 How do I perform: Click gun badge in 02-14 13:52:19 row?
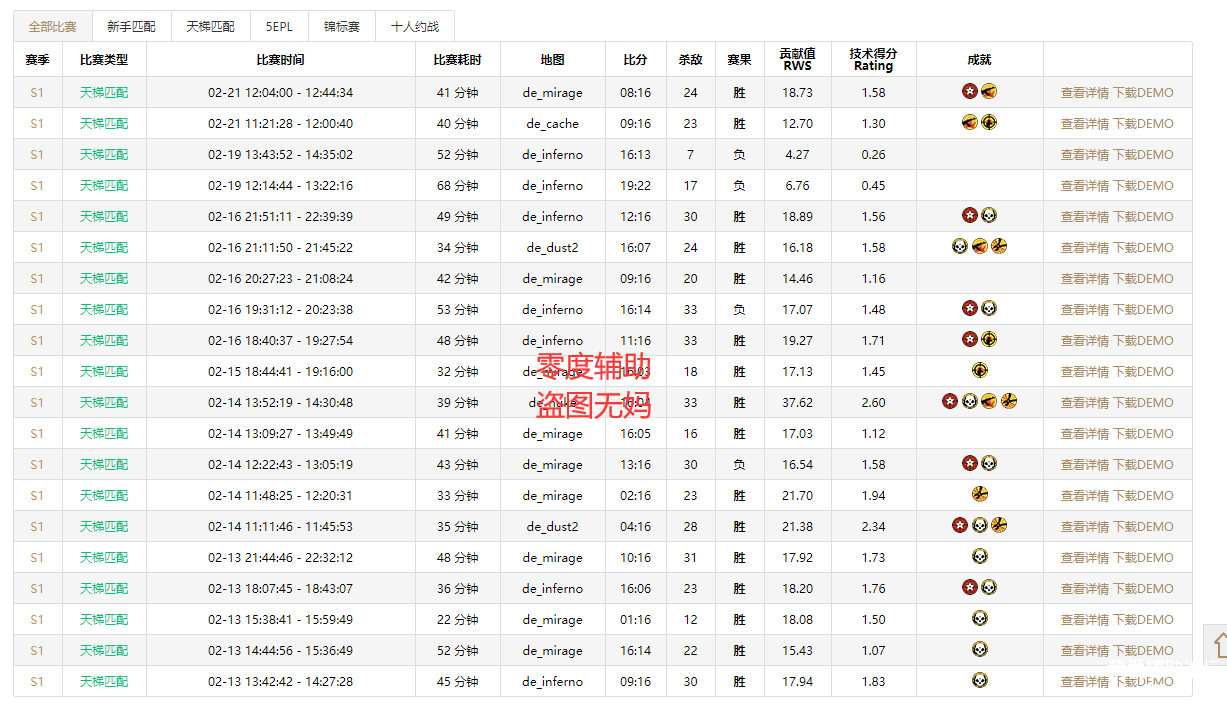click(989, 402)
